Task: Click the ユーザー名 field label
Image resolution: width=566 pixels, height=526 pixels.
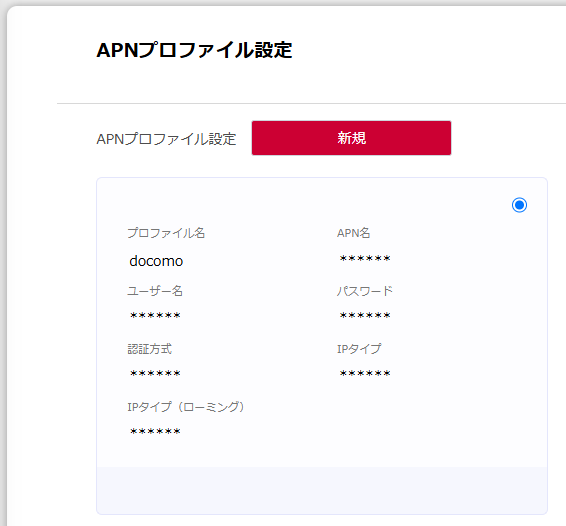Action: click(155, 291)
